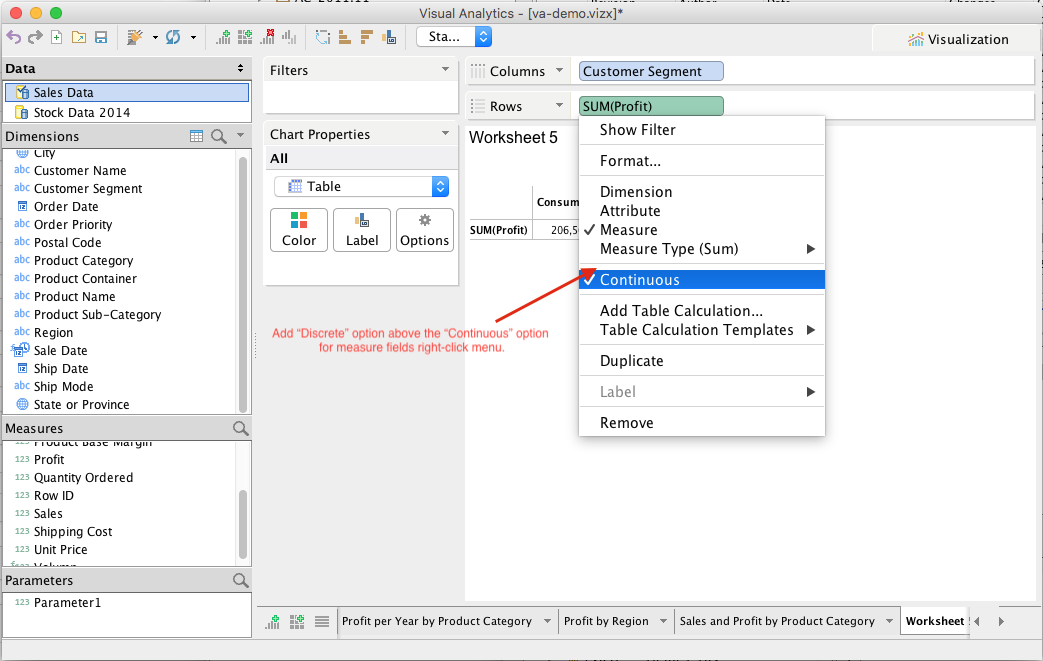Open the 'Sta...' view size combo box
1043x661 pixels.
click(454, 37)
